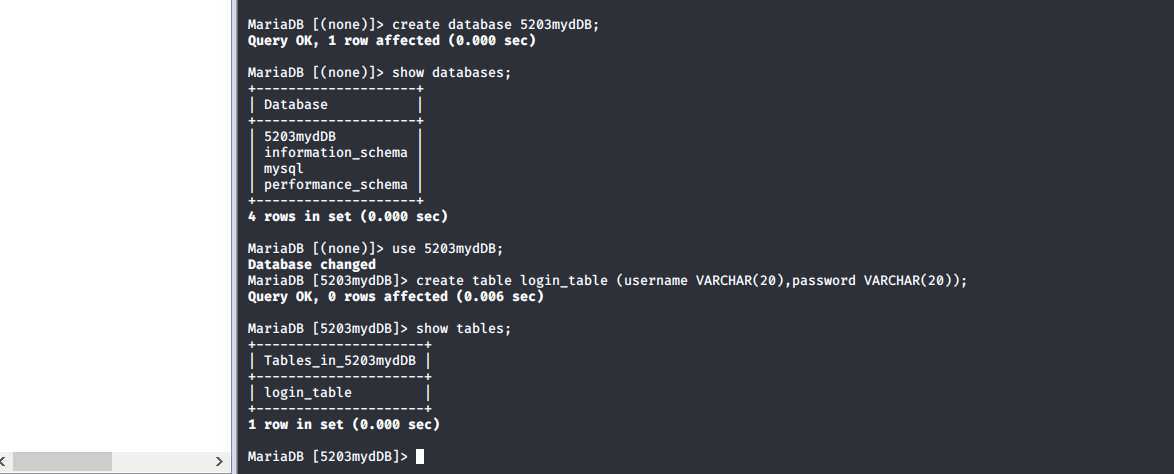Click the horizontal scrollbar right arrow
The image size is (1174, 474).
click(220, 462)
